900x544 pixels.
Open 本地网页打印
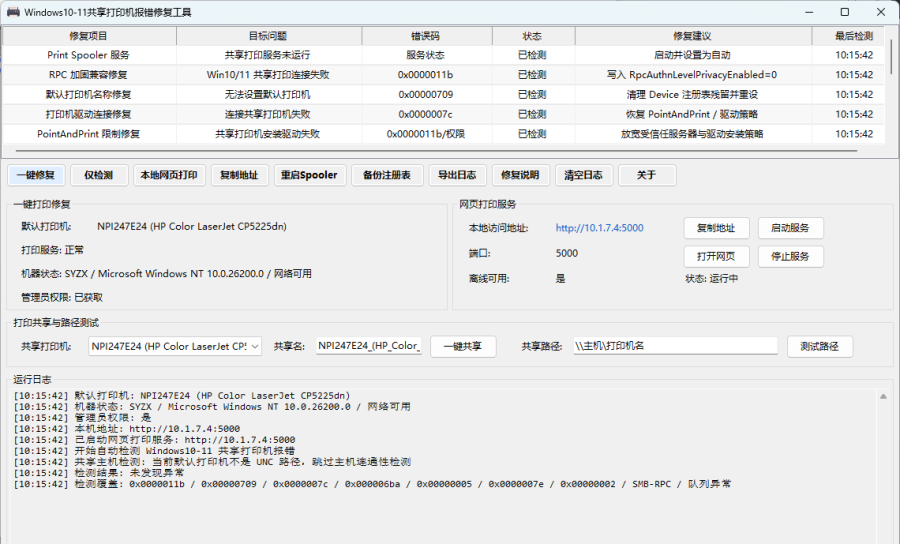tap(169, 175)
